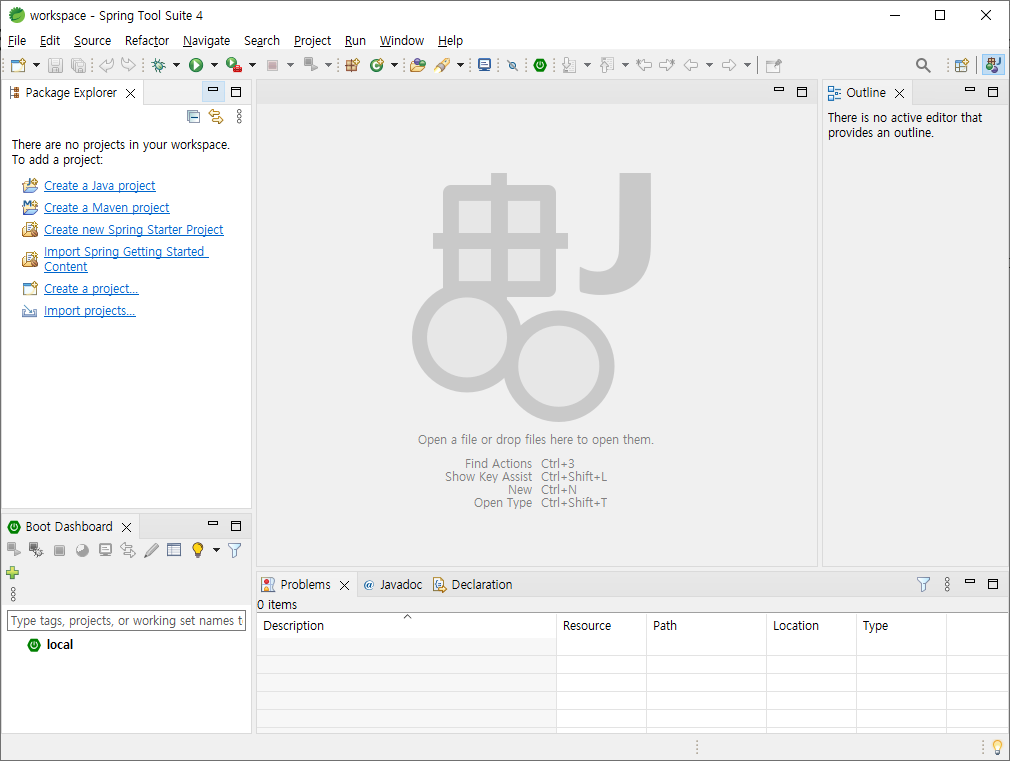1010x761 pixels.
Task: Click Collapse All in Package Explorer
Action: (x=193, y=117)
